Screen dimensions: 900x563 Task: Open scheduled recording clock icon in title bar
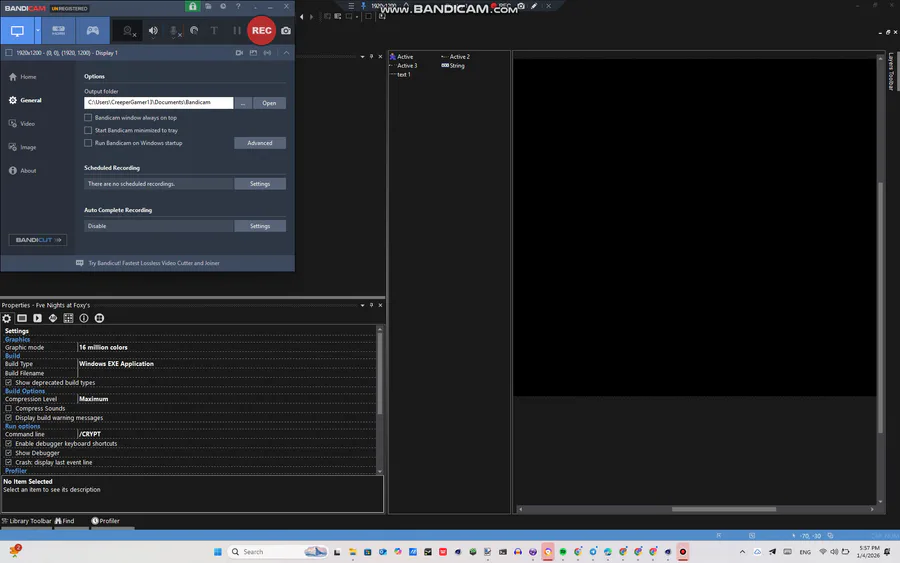[223, 6]
